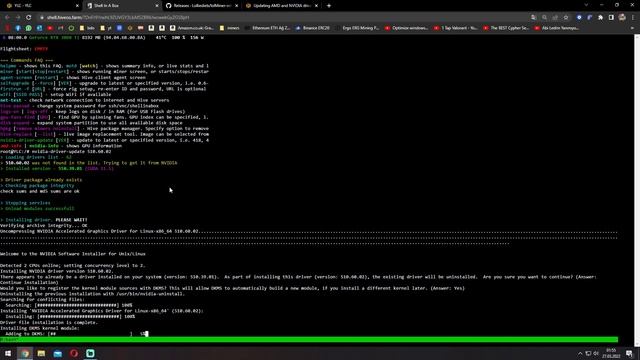This screenshot has height=360, width=640.
Task: Open the notification center icon
Action: point(630,353)
